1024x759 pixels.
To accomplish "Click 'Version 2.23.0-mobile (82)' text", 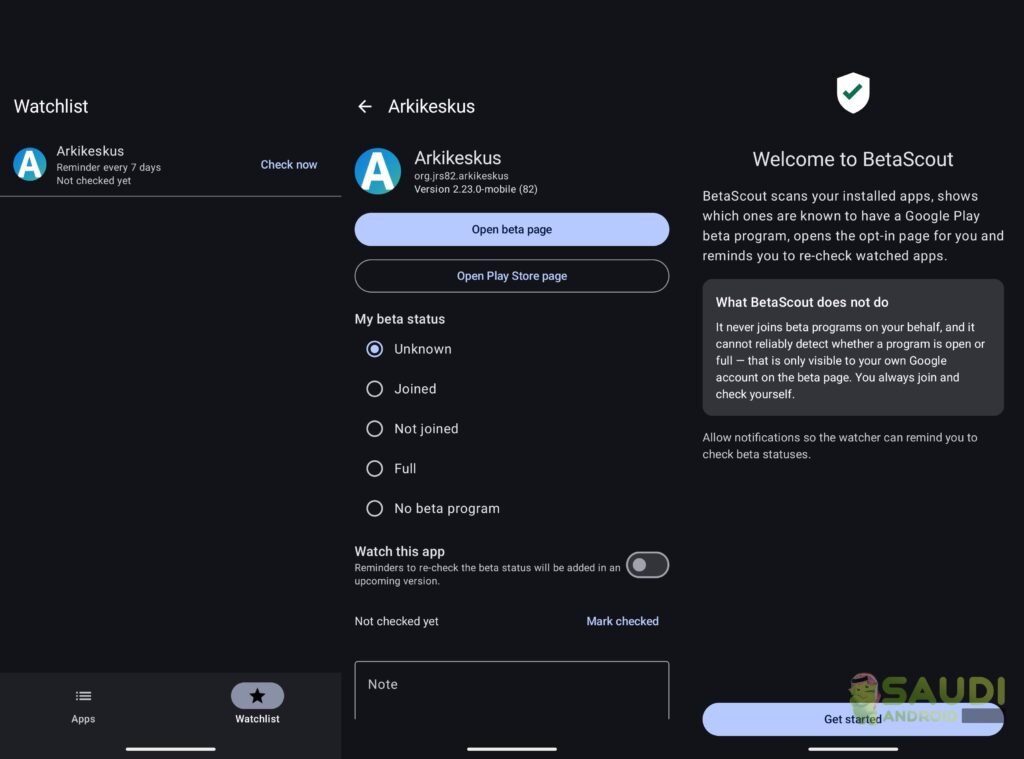I will pyautogui.click(x=475, y=189).
